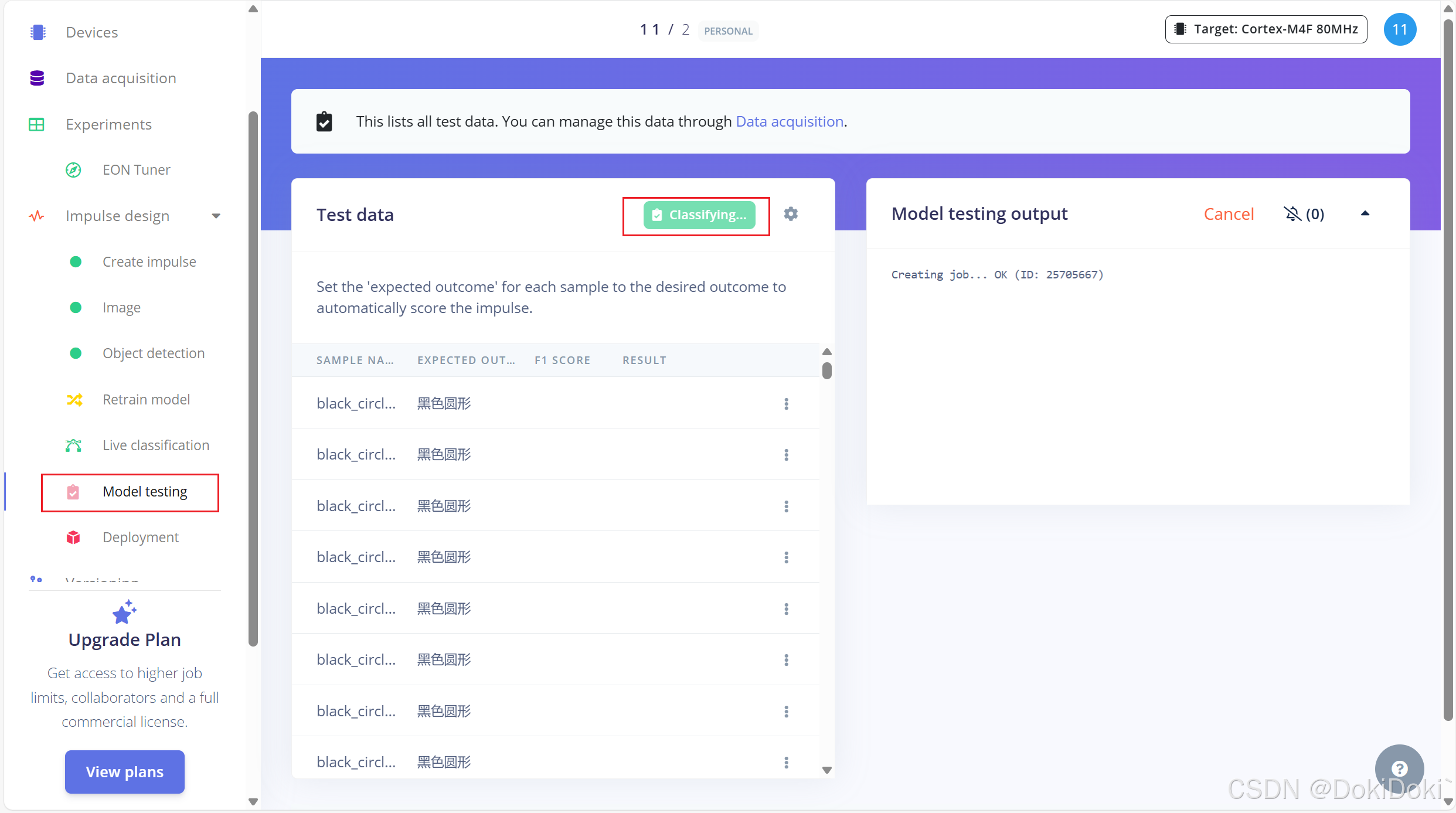
Task: Click Retrain model shuffle icon
Action: click(74, 400)
